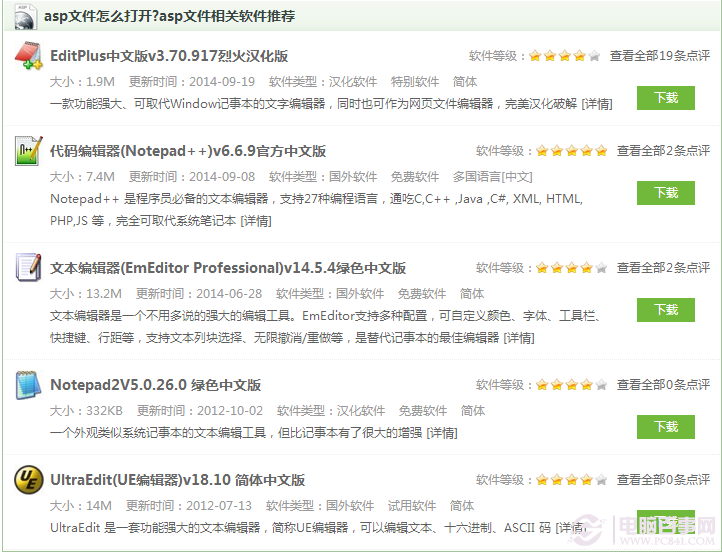
Task: Click the Notepad++ software icon
Action: click(x=29, y=151)
